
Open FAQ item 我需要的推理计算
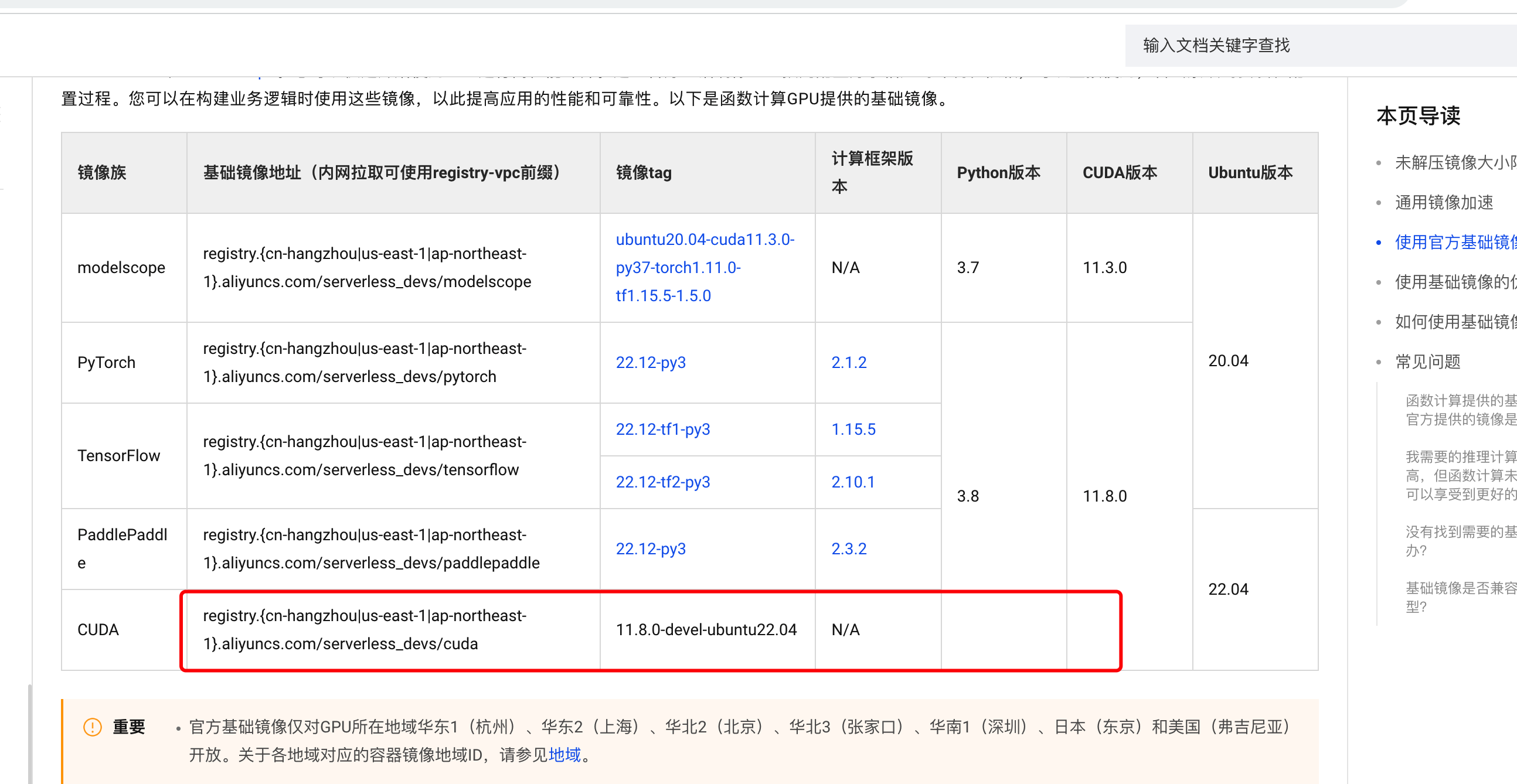click(1461, 475)
